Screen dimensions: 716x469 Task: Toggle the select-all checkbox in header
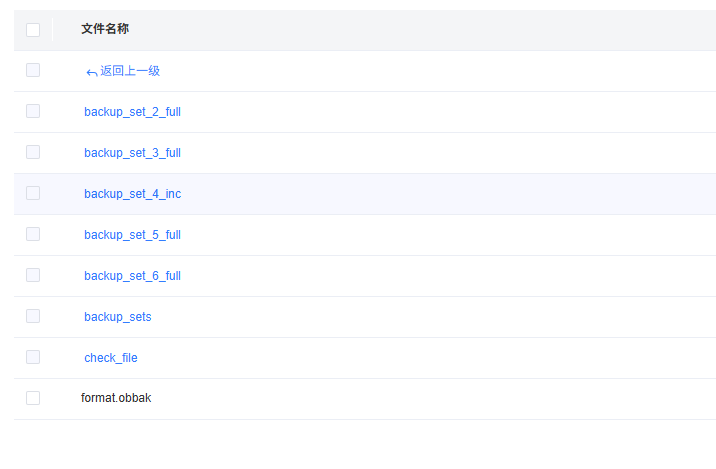tap(33, 30)
